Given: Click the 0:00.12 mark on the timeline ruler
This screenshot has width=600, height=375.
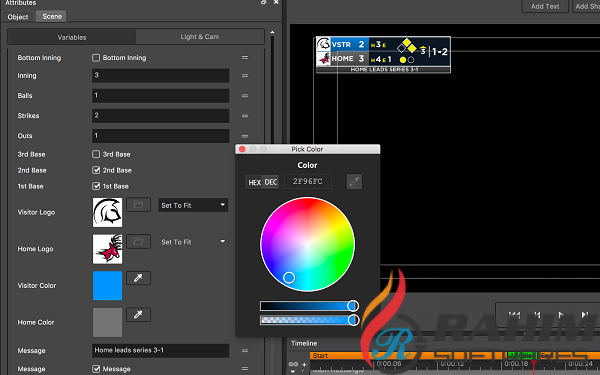Looking at the screenshot, I should click(x=452, y=364).
